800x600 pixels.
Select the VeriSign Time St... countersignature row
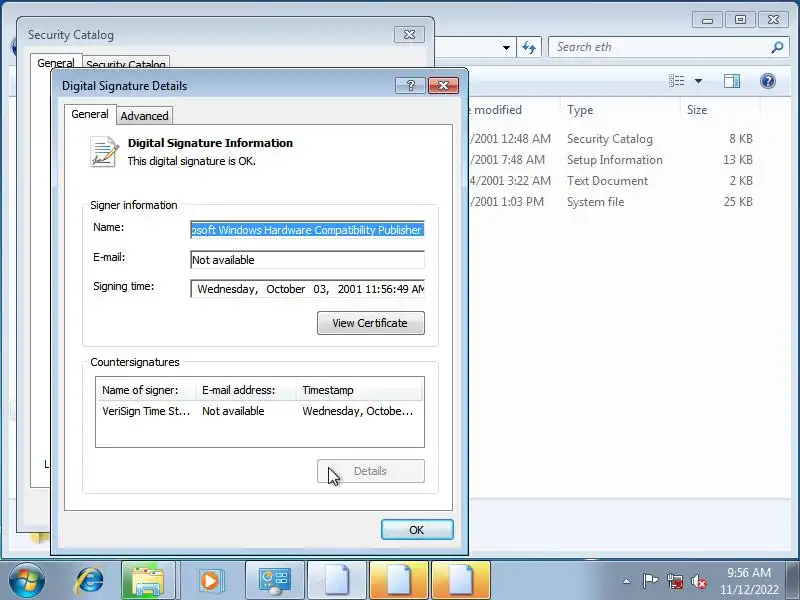(260, 411)
